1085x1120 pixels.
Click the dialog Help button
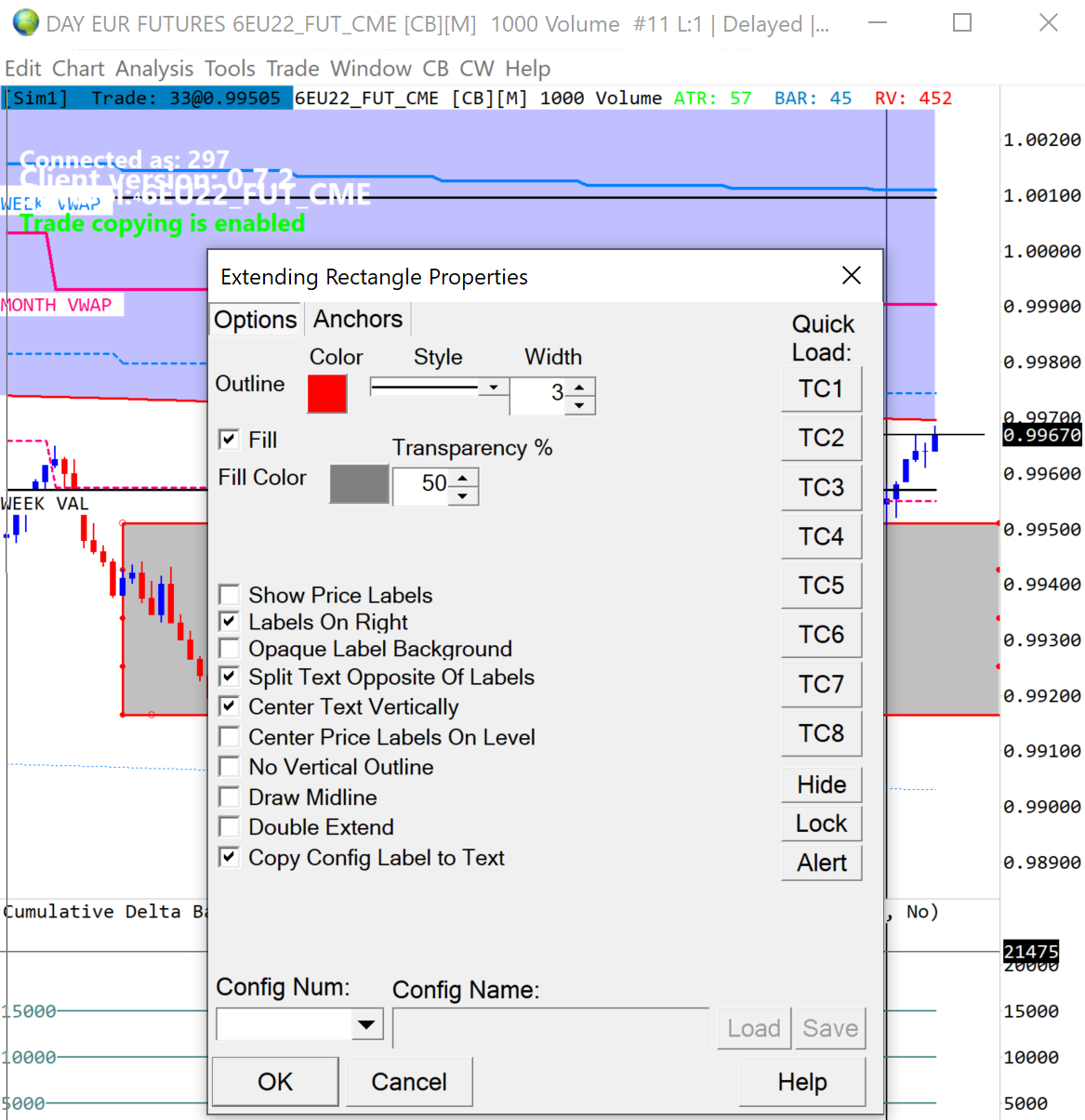[802, 1082]
